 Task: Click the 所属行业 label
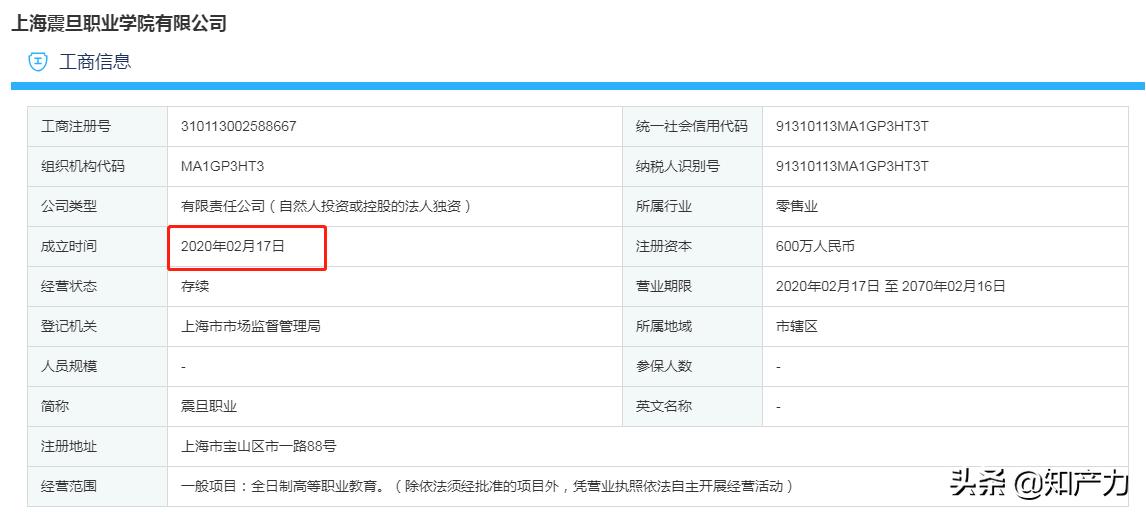pos(664,207)
